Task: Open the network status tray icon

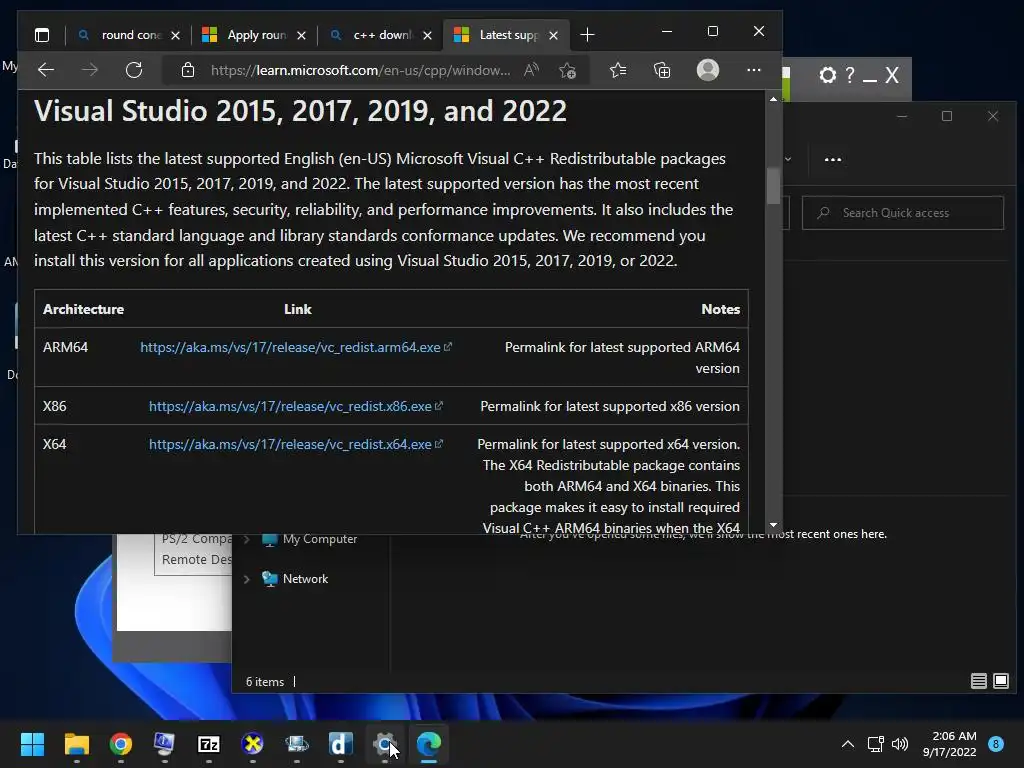Action: 875,744
